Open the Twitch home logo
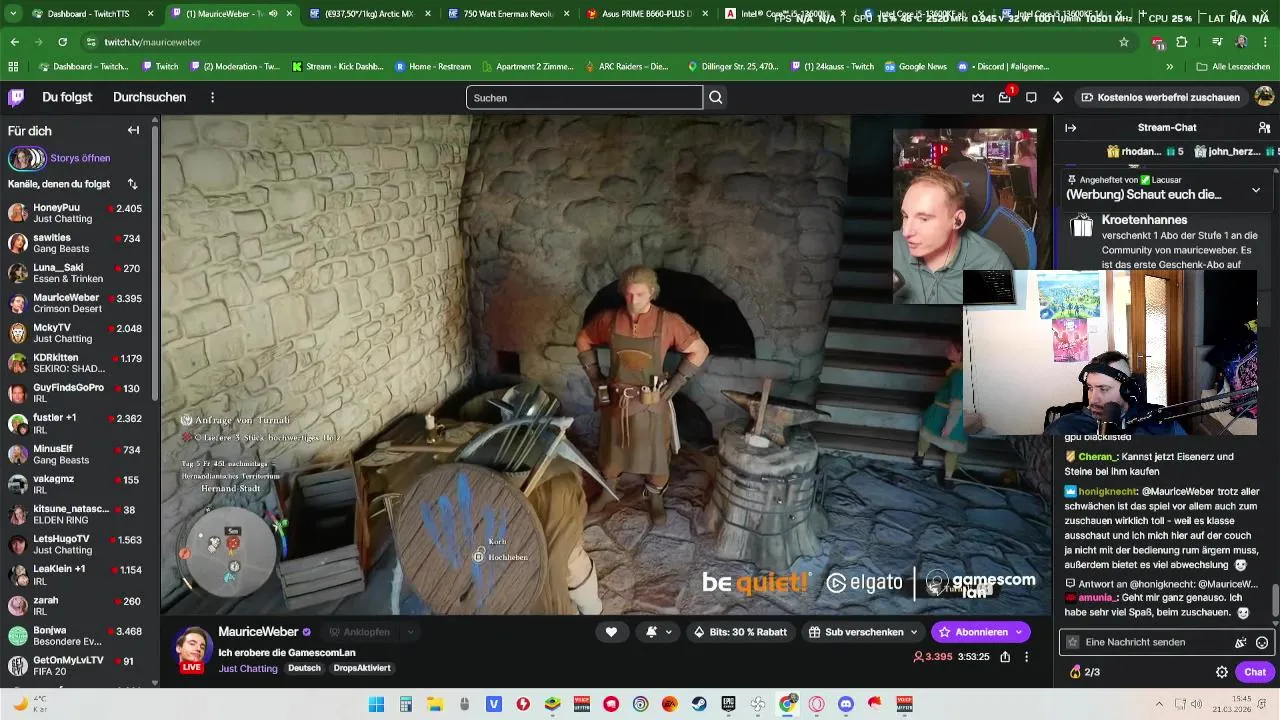The width and height of the screenshot is (1280, 720). coord(16,97)
